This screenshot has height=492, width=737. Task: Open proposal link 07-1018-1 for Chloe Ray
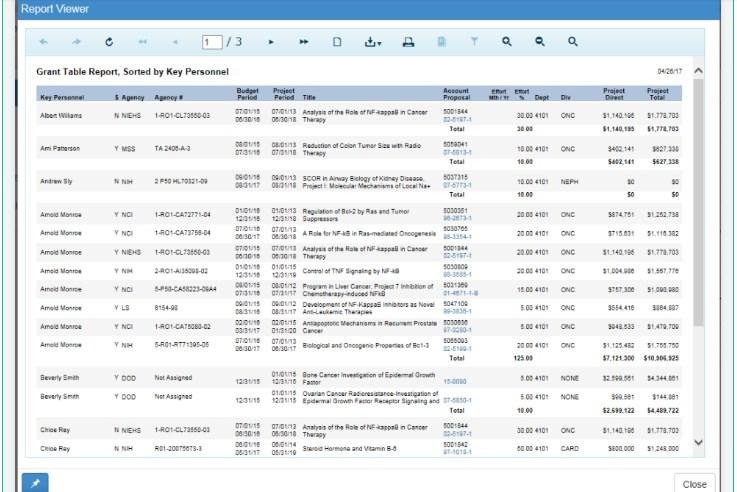(457, 452)
